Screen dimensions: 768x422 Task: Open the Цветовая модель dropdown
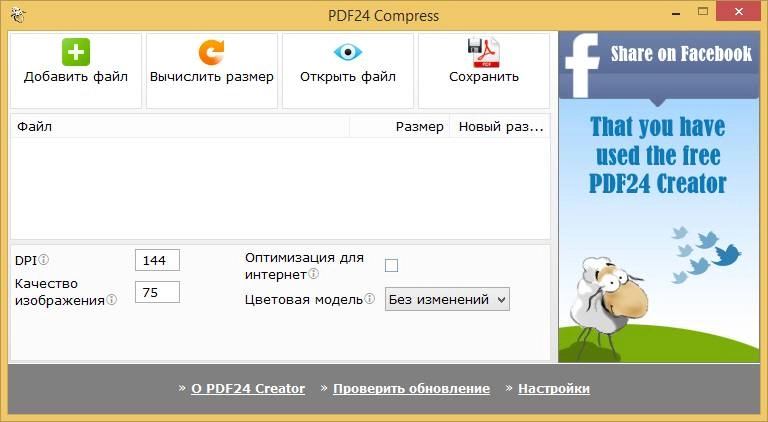[x=447, y=299]
